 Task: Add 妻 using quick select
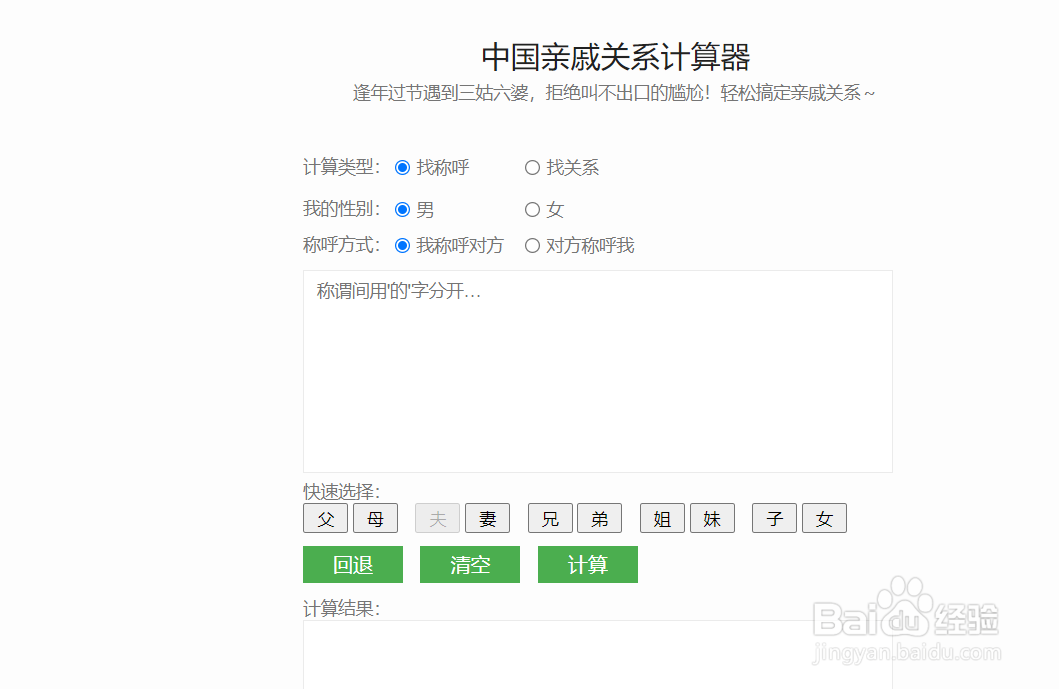[x=487, y=518]
